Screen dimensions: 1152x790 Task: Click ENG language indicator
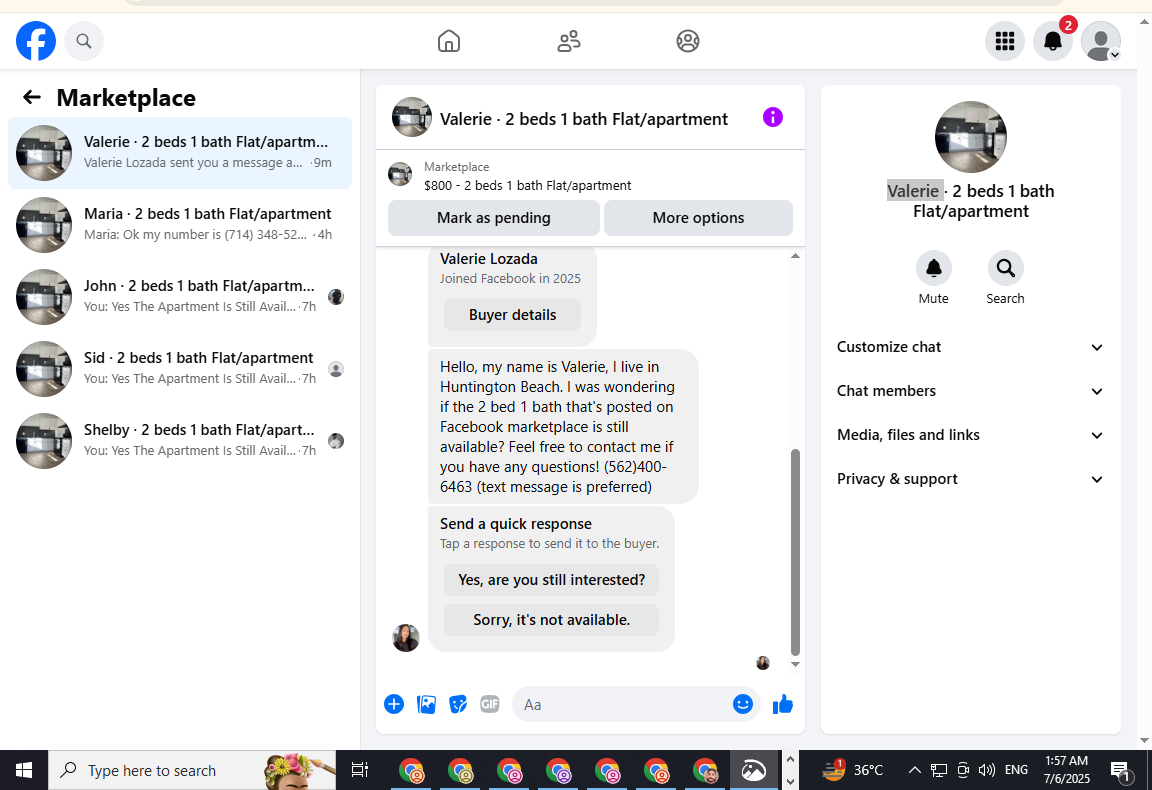1016,770
